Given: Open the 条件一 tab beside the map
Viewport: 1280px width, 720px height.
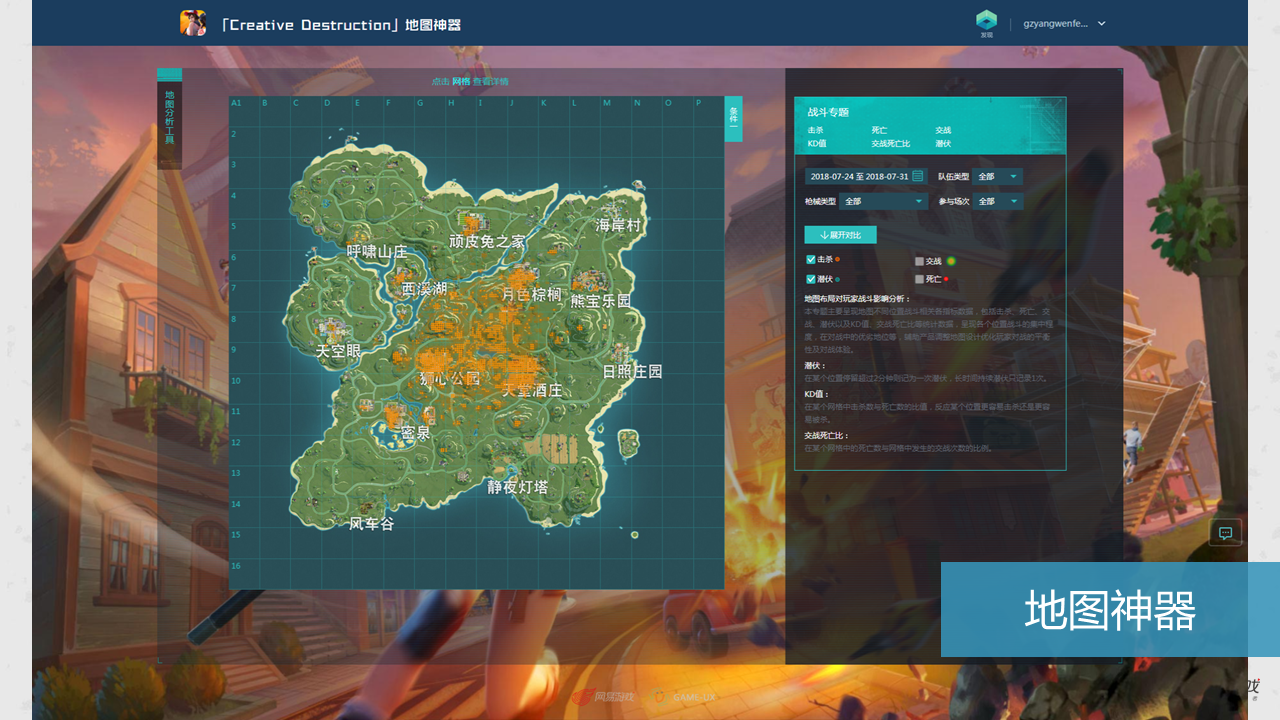Looking at the screenshot, I should coord(733,118).
